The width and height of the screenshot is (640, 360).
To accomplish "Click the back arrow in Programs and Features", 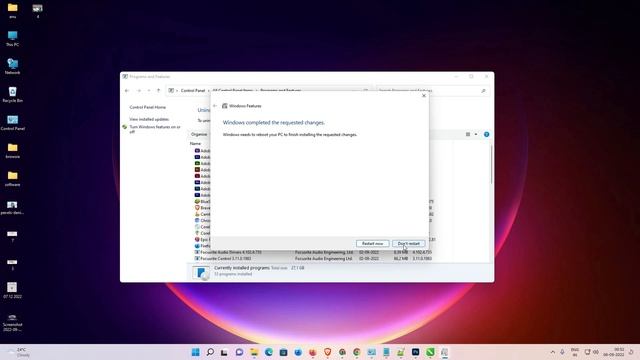I will 127,91.
